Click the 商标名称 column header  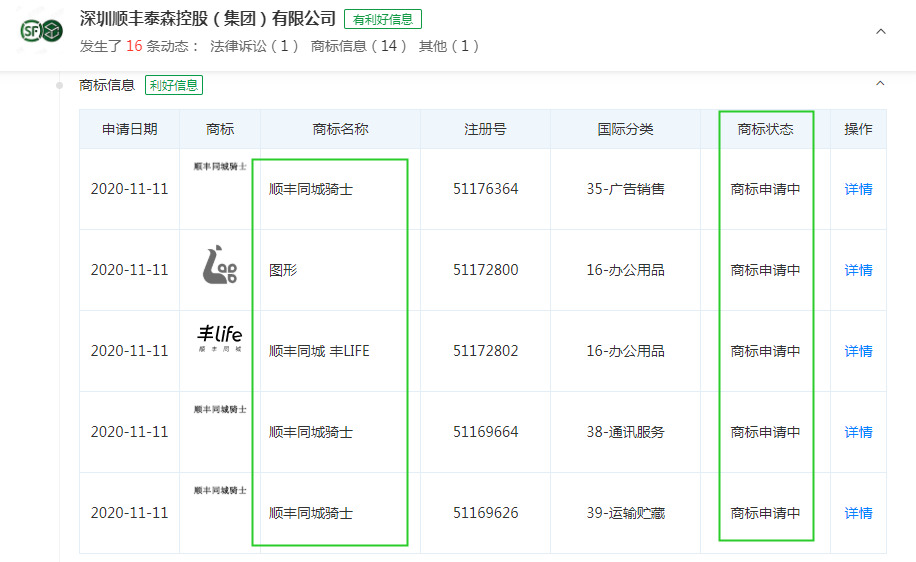[341, 129]
